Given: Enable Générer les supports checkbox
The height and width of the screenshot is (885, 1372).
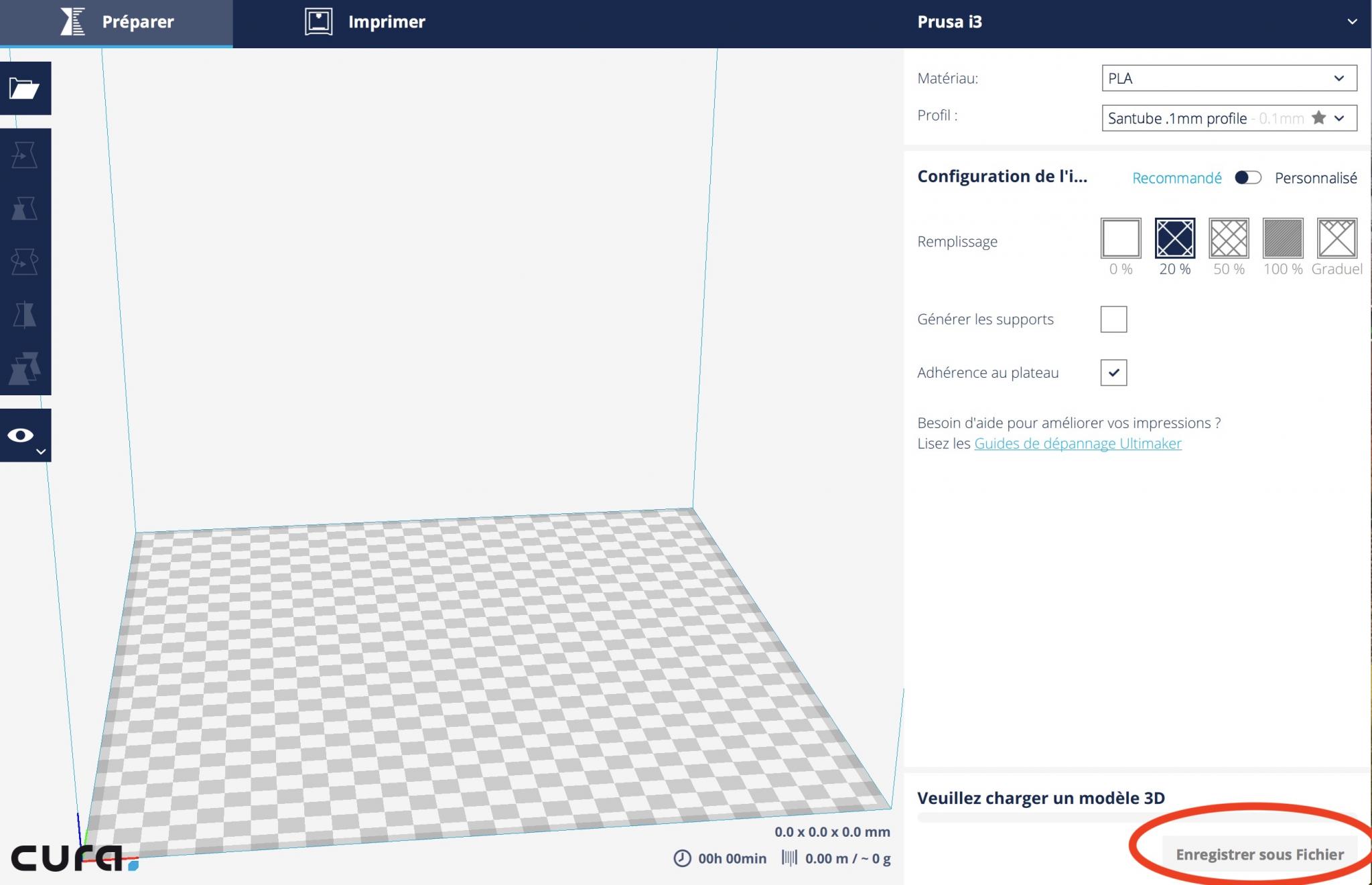Looking at the screenshot, I should tap(1113, 319).
